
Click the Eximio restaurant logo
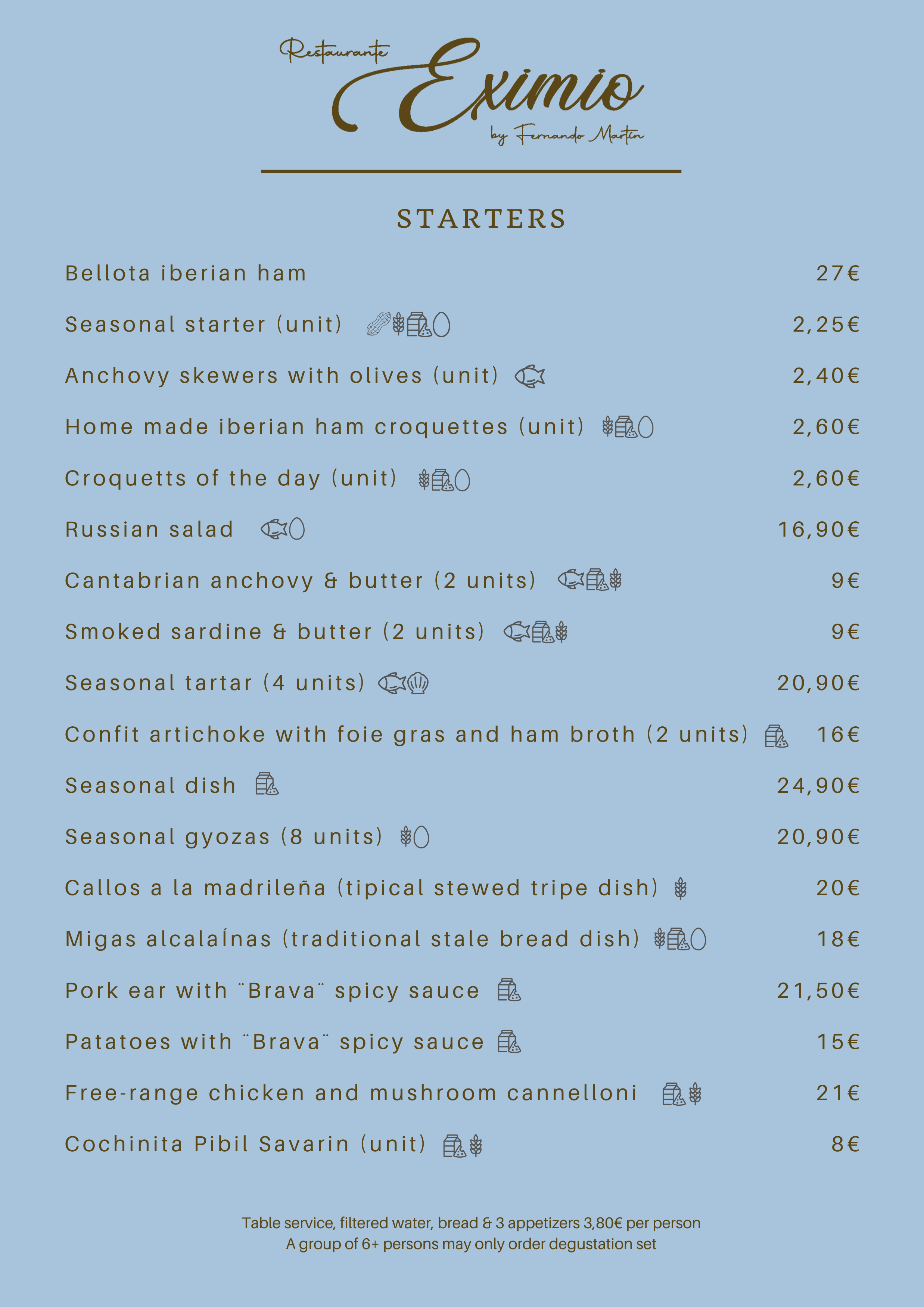point(462,91)
